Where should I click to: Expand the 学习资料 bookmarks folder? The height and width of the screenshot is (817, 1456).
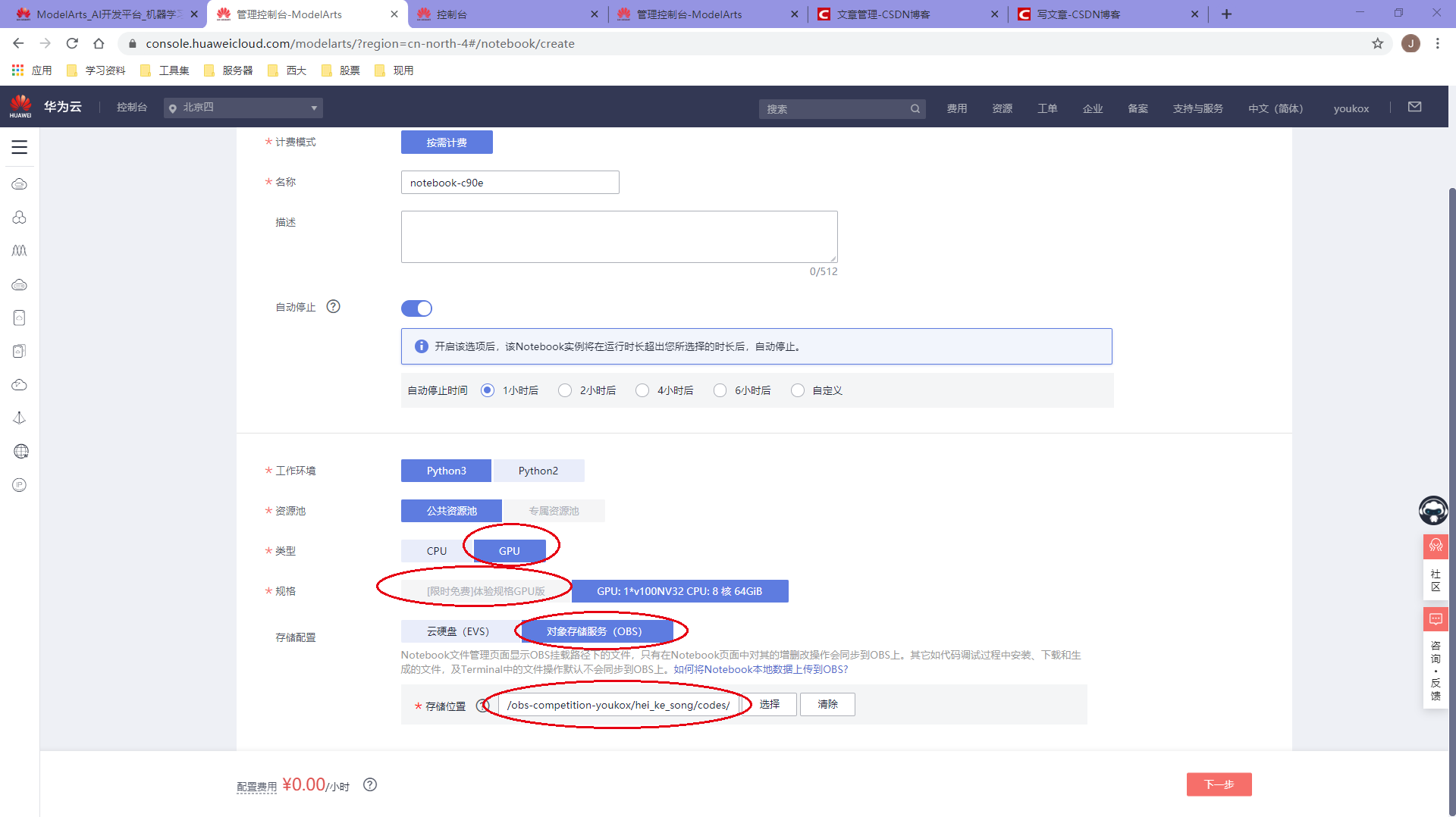[104, 70]
